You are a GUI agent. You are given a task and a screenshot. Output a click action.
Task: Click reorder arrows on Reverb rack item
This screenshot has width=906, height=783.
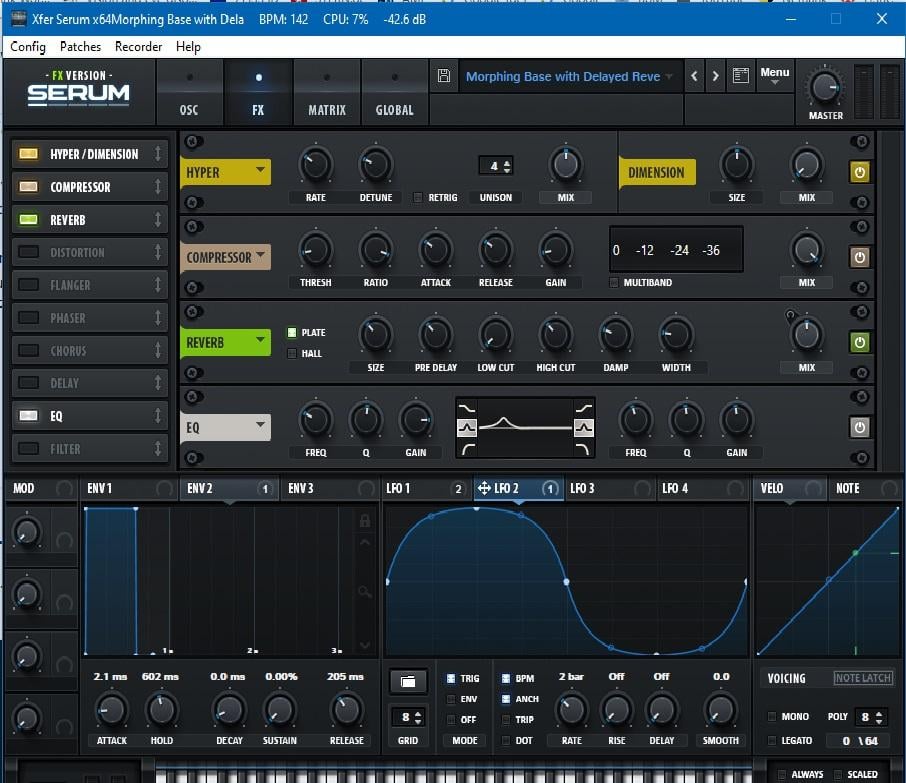tap(158, 220)
